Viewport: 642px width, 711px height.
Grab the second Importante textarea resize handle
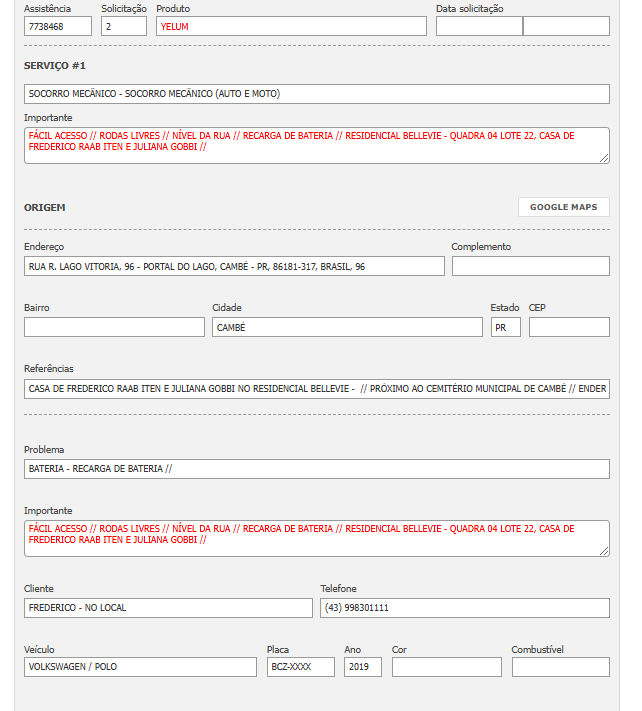[x=604, y=551]
